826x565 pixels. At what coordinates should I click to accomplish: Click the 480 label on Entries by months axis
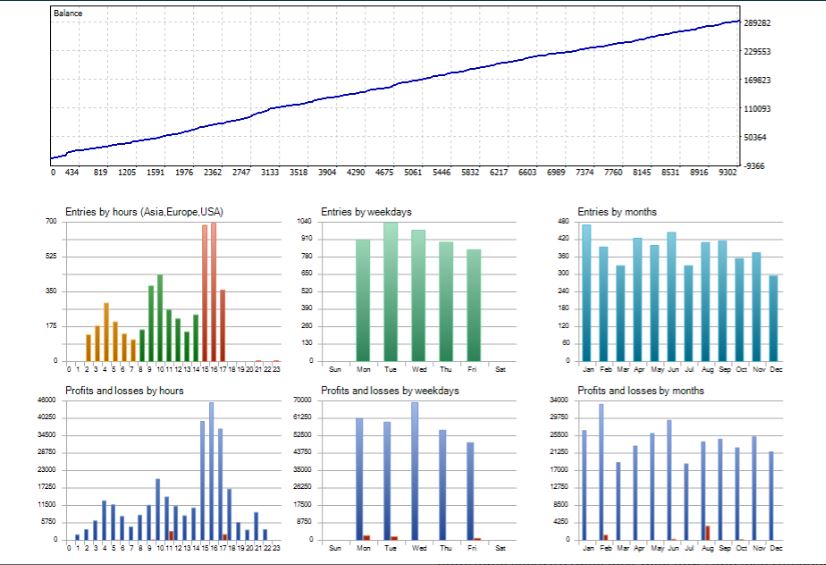coord(564,221)
